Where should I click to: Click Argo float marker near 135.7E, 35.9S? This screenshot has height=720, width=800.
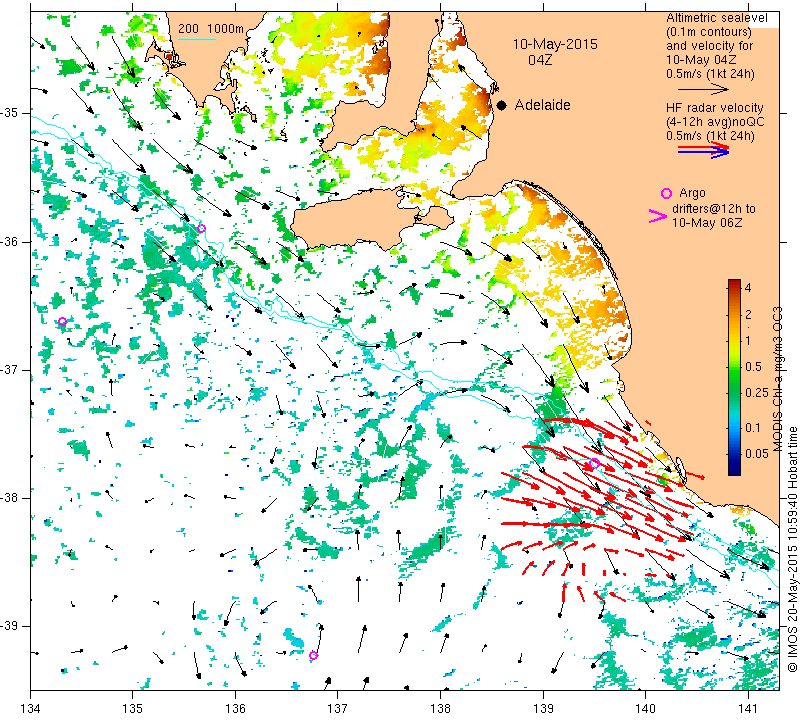[x=202, y=229]
